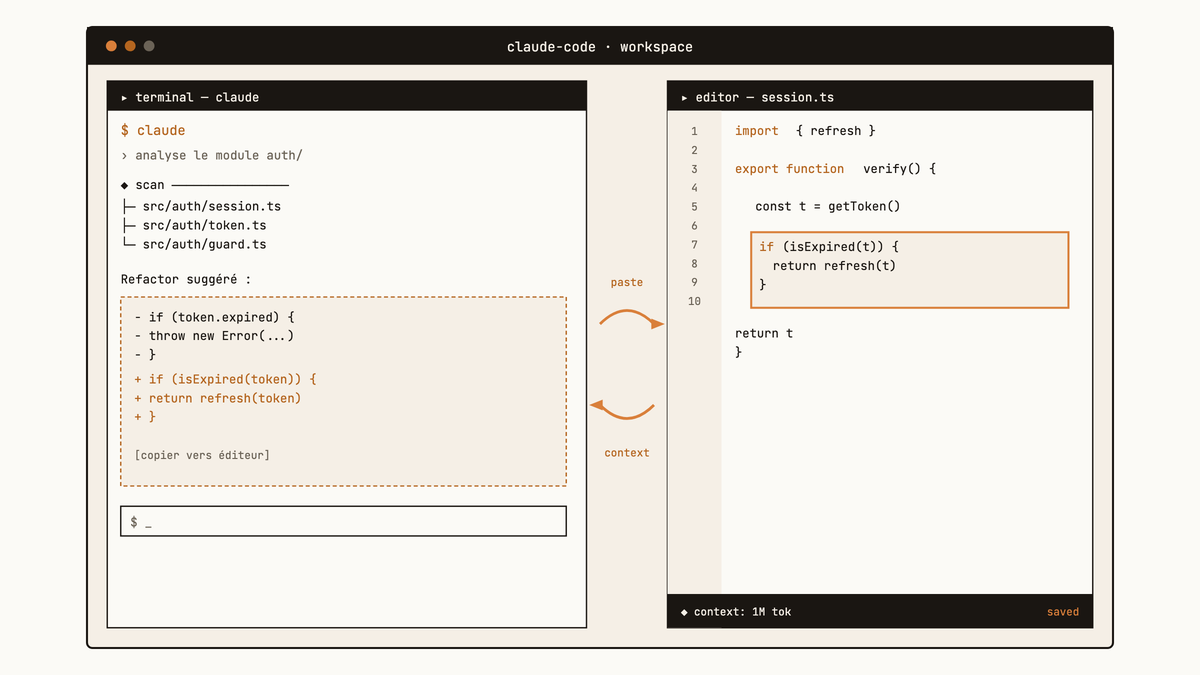Click the 'analyse le module auth/' prompt line
1200x675 pixels.
click(211, 155)
